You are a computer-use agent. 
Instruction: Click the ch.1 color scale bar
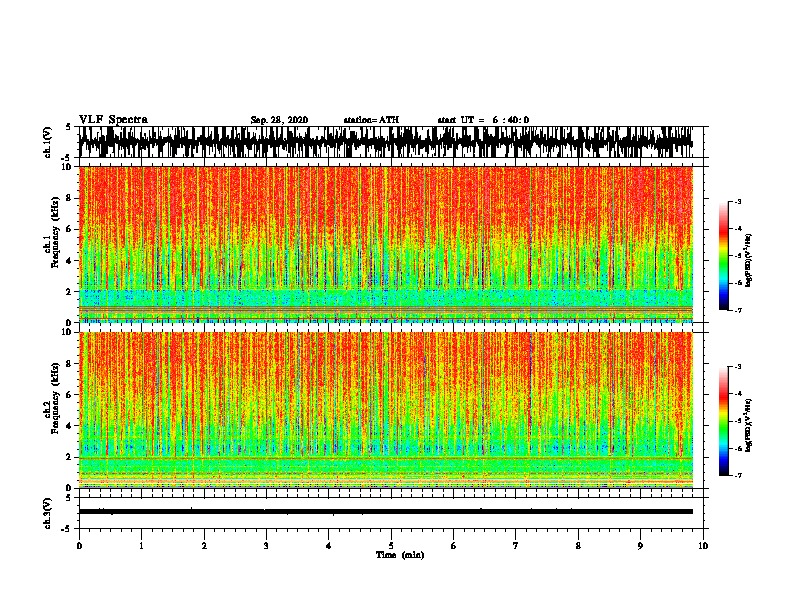(x=723, y=256)
